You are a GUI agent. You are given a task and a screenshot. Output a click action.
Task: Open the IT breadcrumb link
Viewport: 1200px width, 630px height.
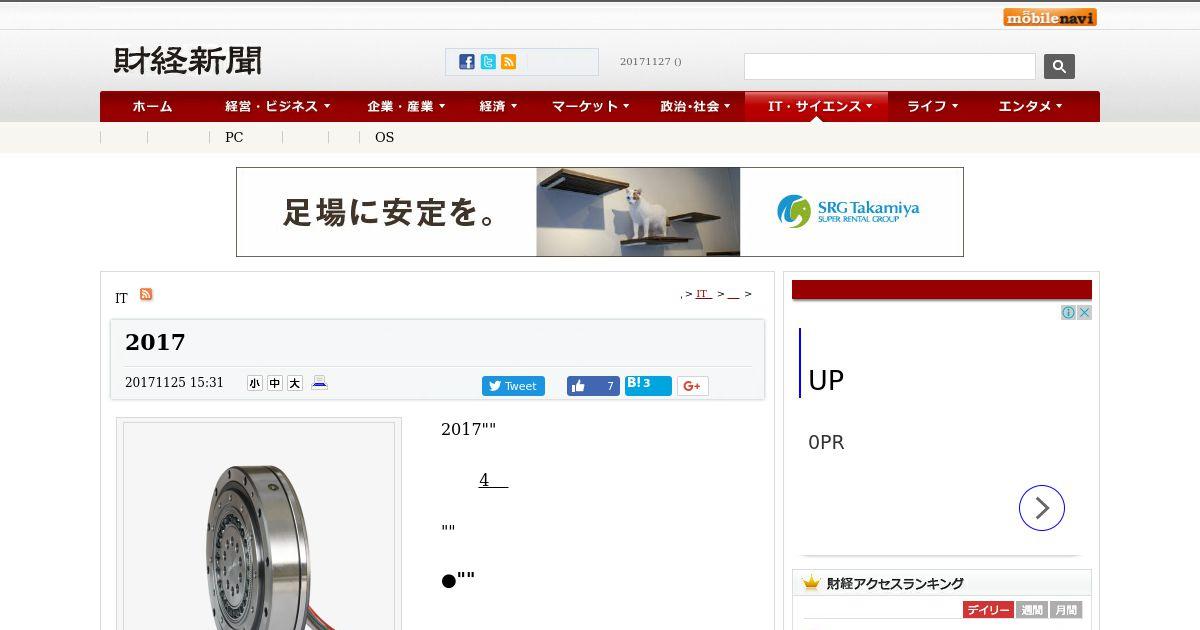tap(703, 294)
